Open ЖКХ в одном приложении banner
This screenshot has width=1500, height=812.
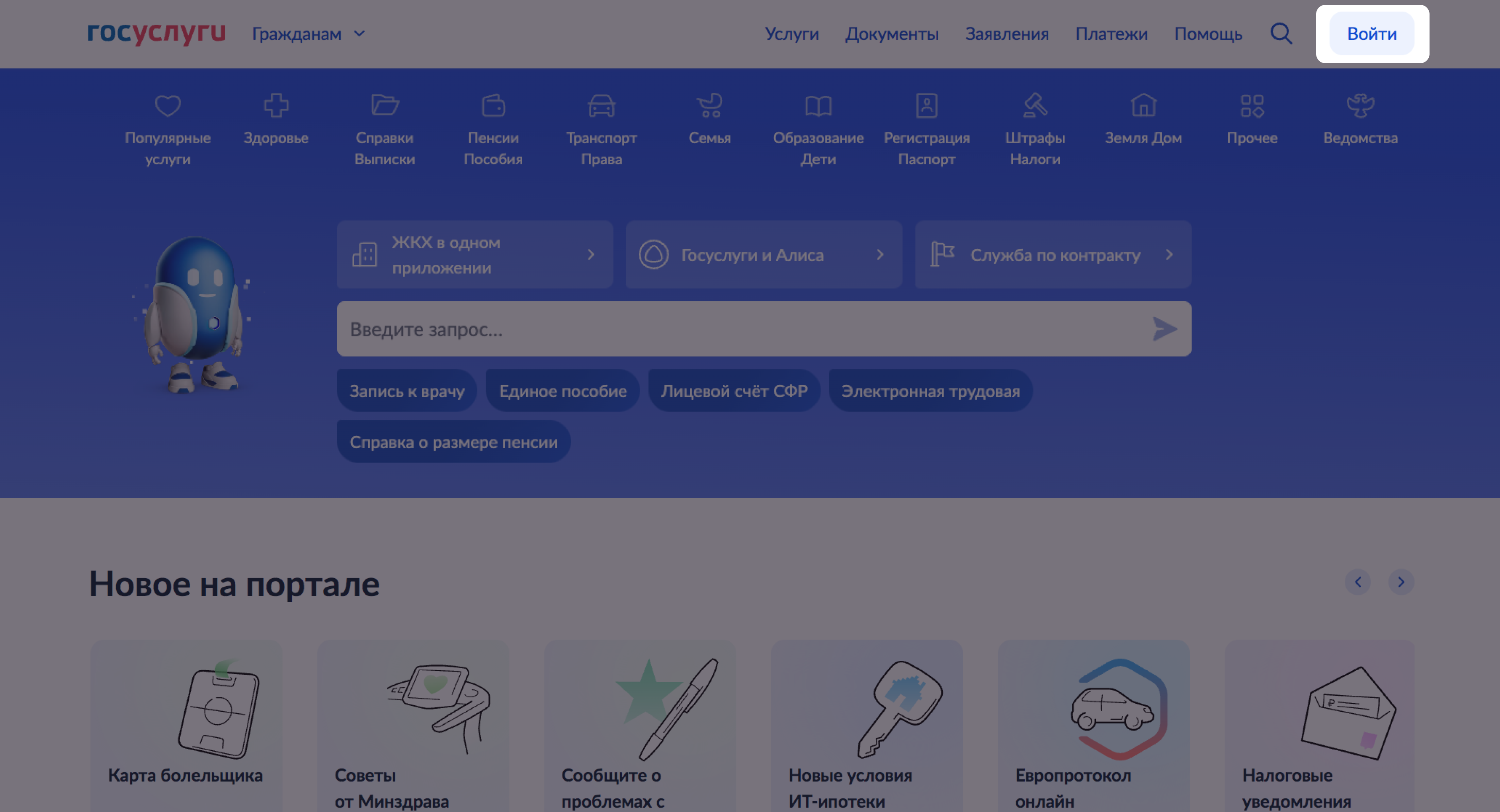475,254
